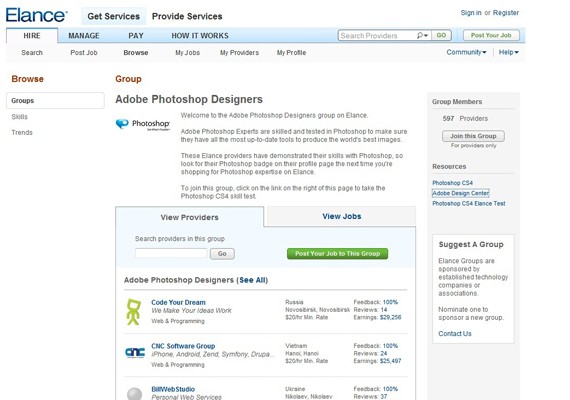This screenshot has height=400, width=570.
Task: Expand the Community dropdown menu
Action: pos(466,52)
